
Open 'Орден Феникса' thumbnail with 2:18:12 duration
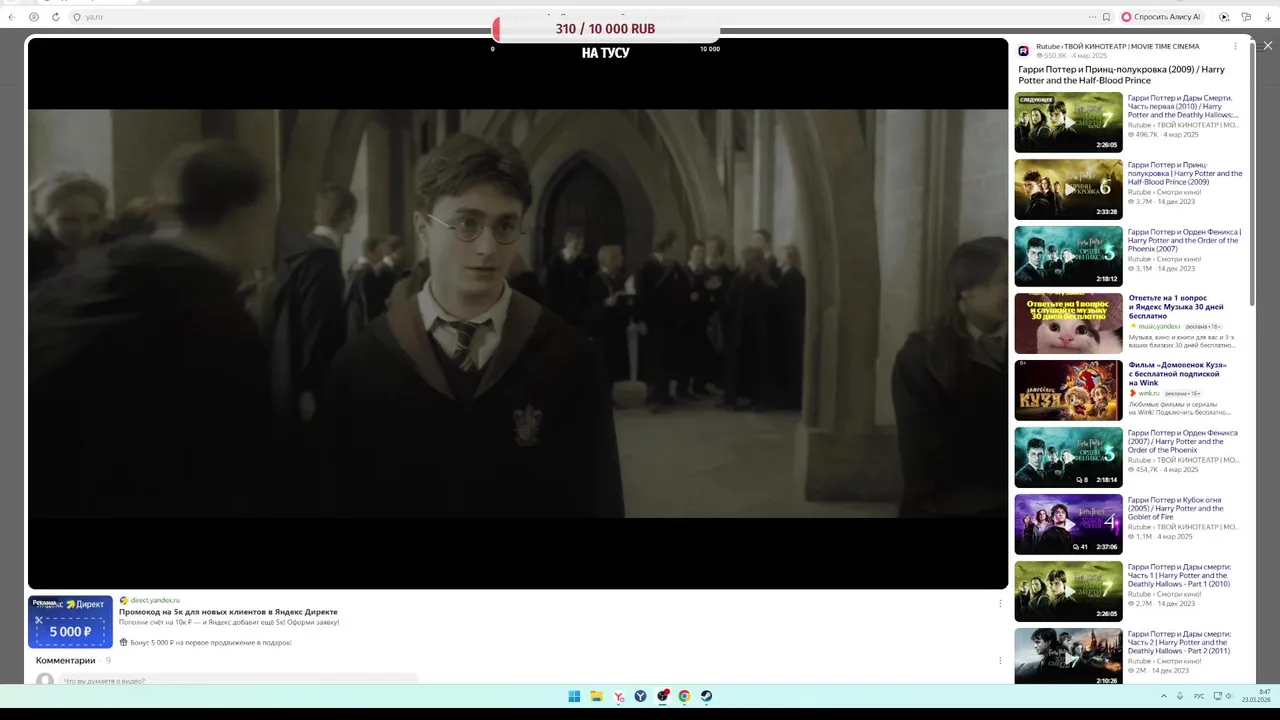(x=1068, y=256)
